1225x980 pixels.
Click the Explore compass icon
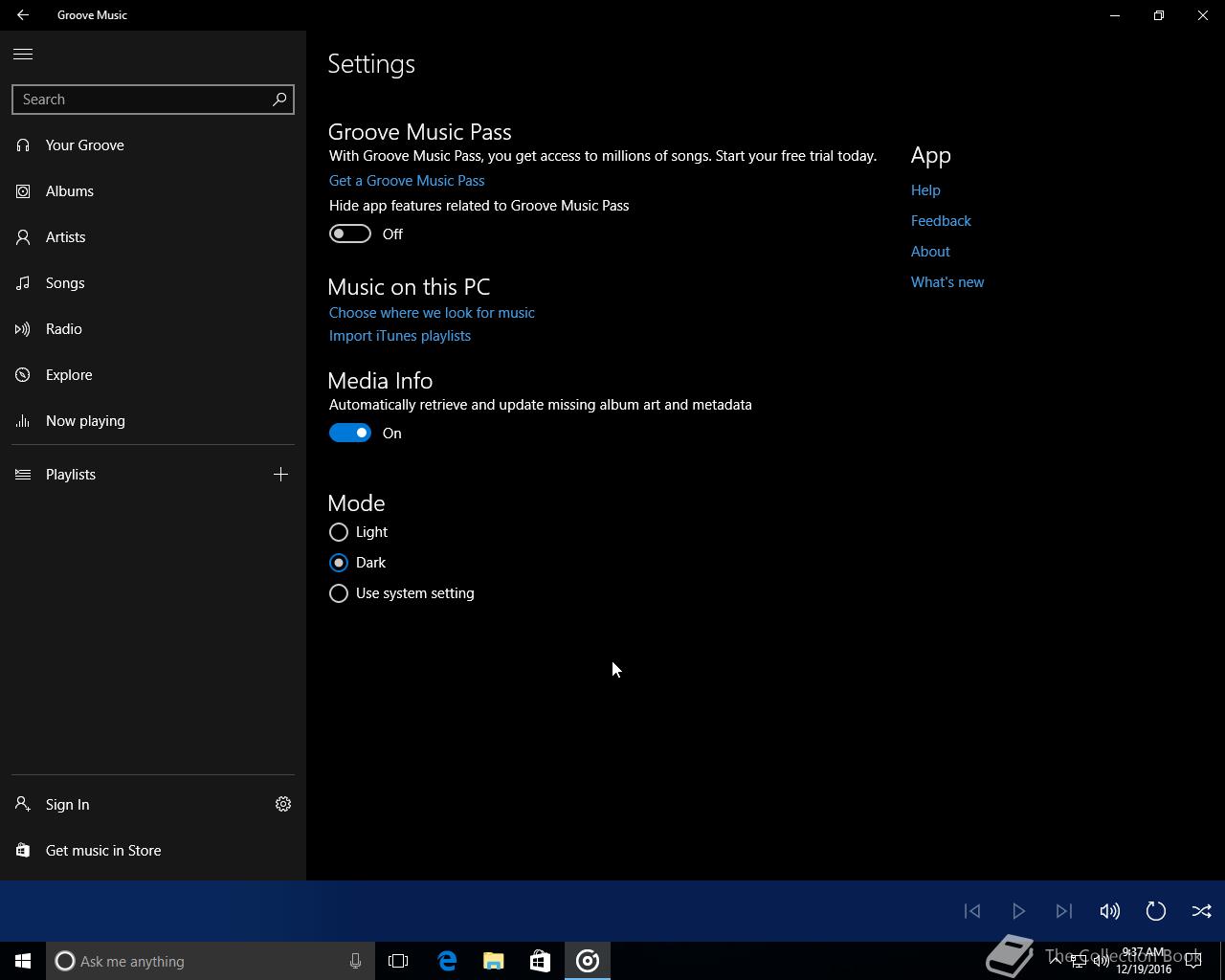[23, 375]
